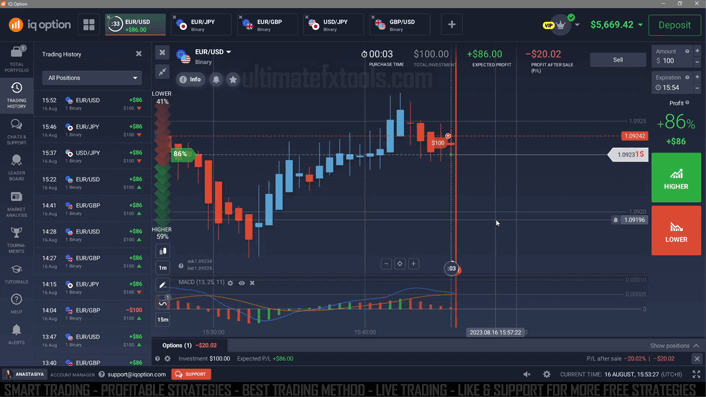The width and height of the screenshot is (706, 397).
Task: Increase Expiration time with plus stepper
Action: tap(697, 77)
